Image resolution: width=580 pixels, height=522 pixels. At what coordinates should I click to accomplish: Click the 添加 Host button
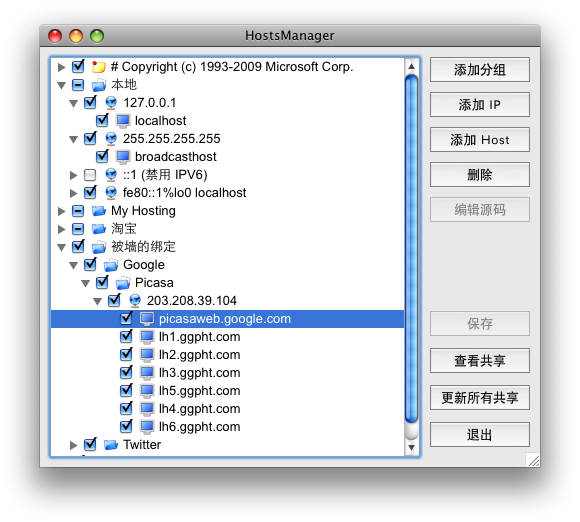[479, 140]
